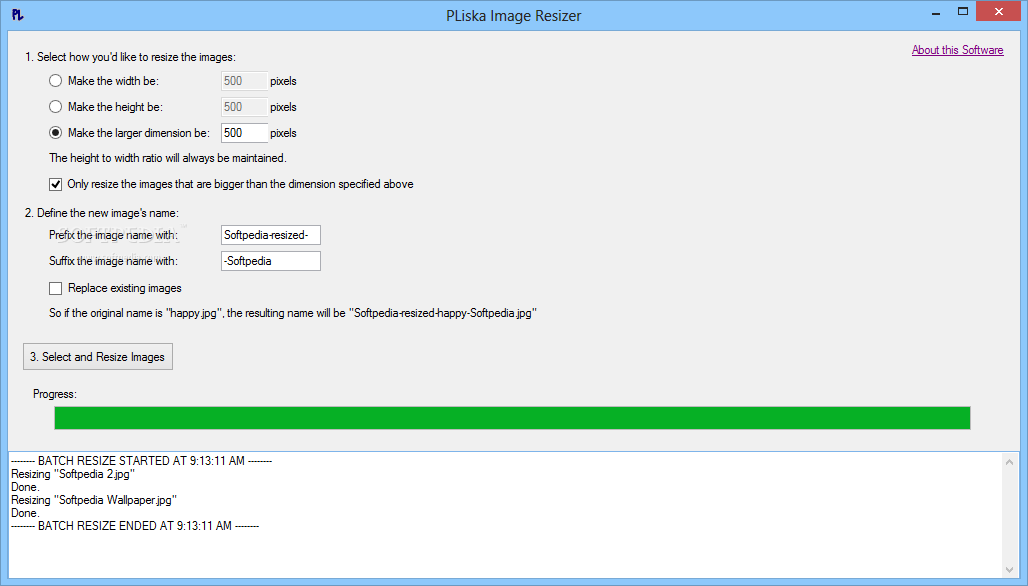Click the 'PLiska Image Resizer' window title
Image resolution: width=1028 pixels, height=586 pixels.
click(513, 16)
